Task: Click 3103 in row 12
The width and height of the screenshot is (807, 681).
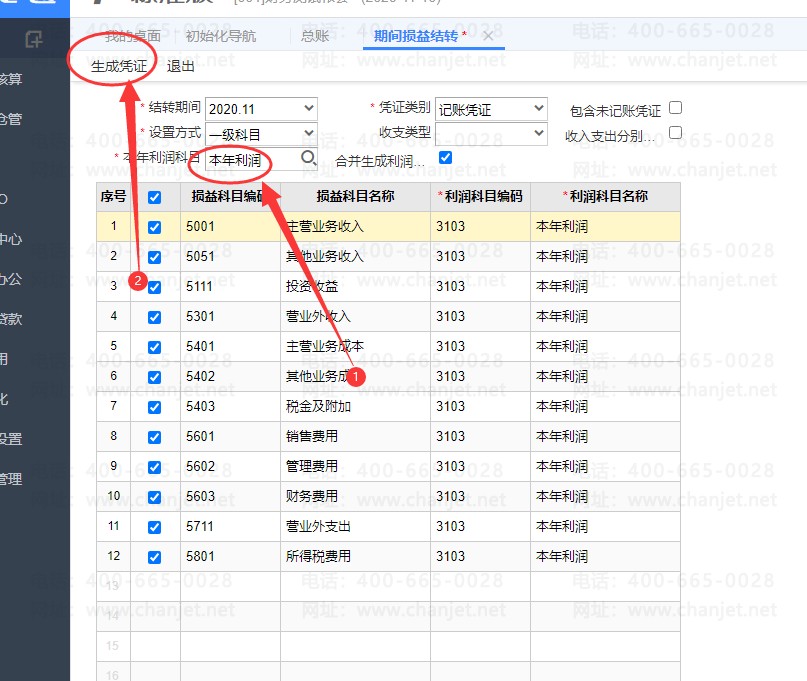Action: coord(481,556)
